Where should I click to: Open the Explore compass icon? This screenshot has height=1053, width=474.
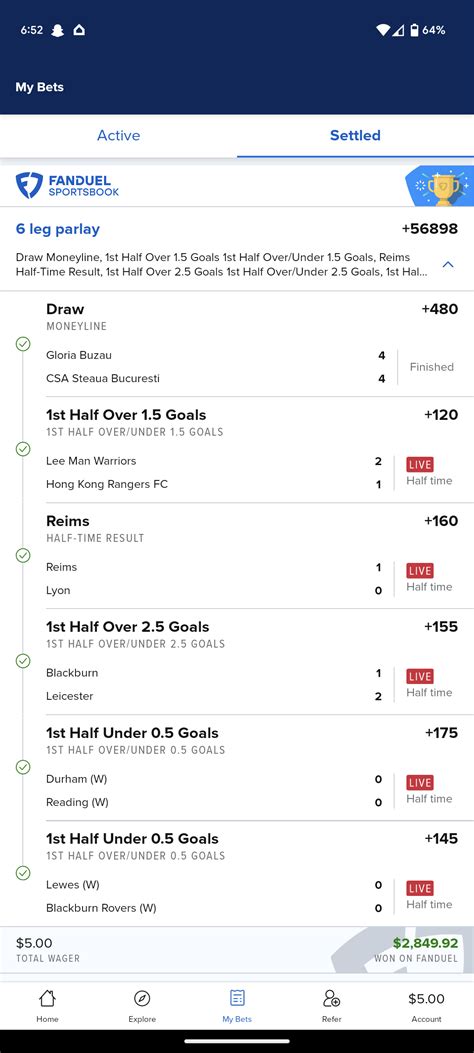(142, 999)
